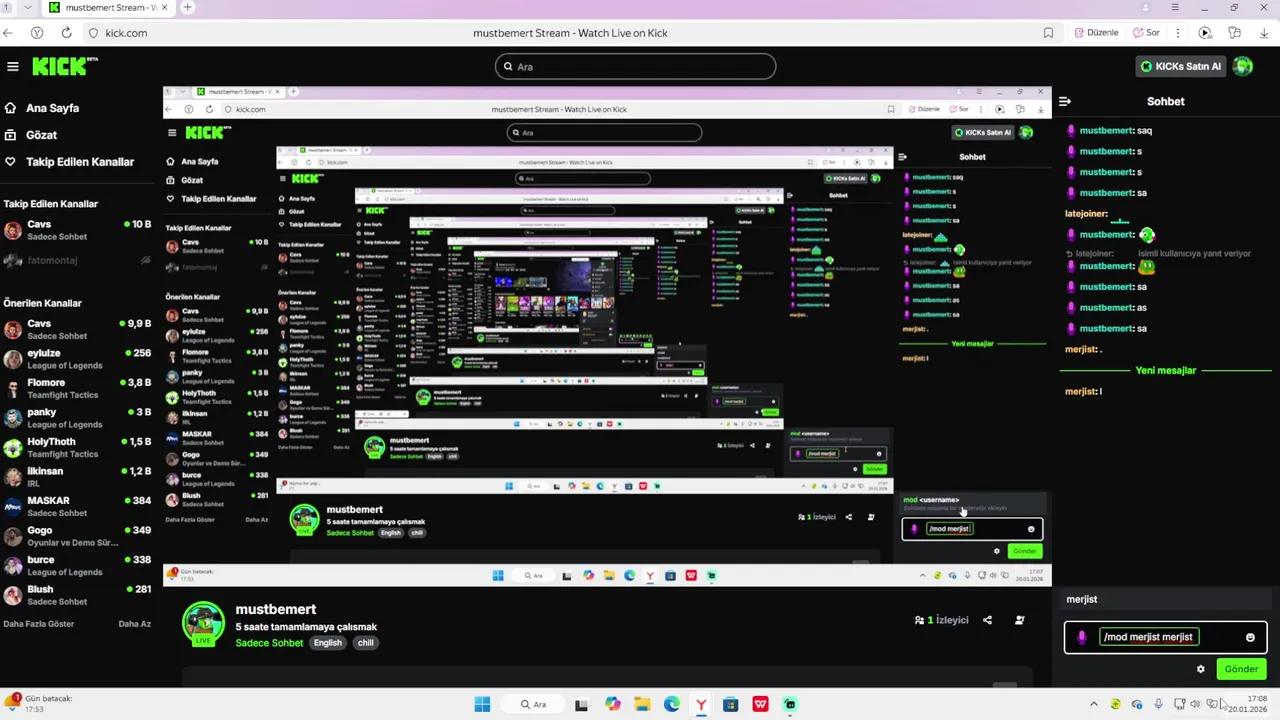The height and width of the screenshot is (720, 1280).
Task: Click the user icon right of the share icon
Action: click(x=1019, y=620)
